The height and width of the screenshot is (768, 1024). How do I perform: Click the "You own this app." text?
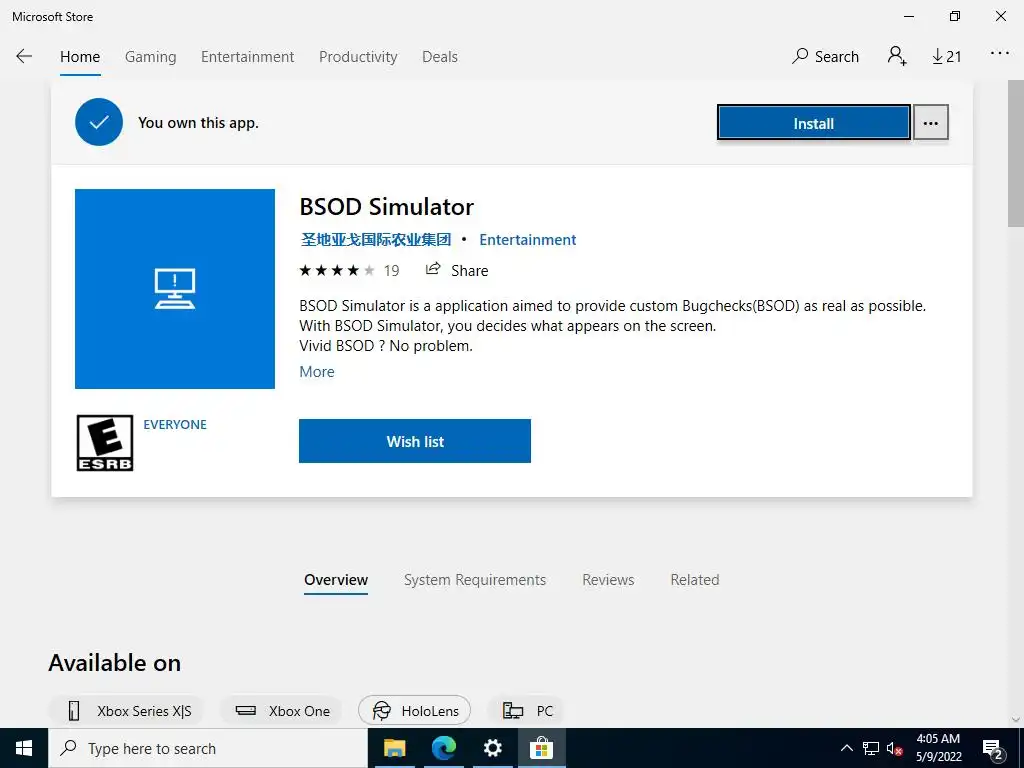pyautogui.click(x=199, y=123)
